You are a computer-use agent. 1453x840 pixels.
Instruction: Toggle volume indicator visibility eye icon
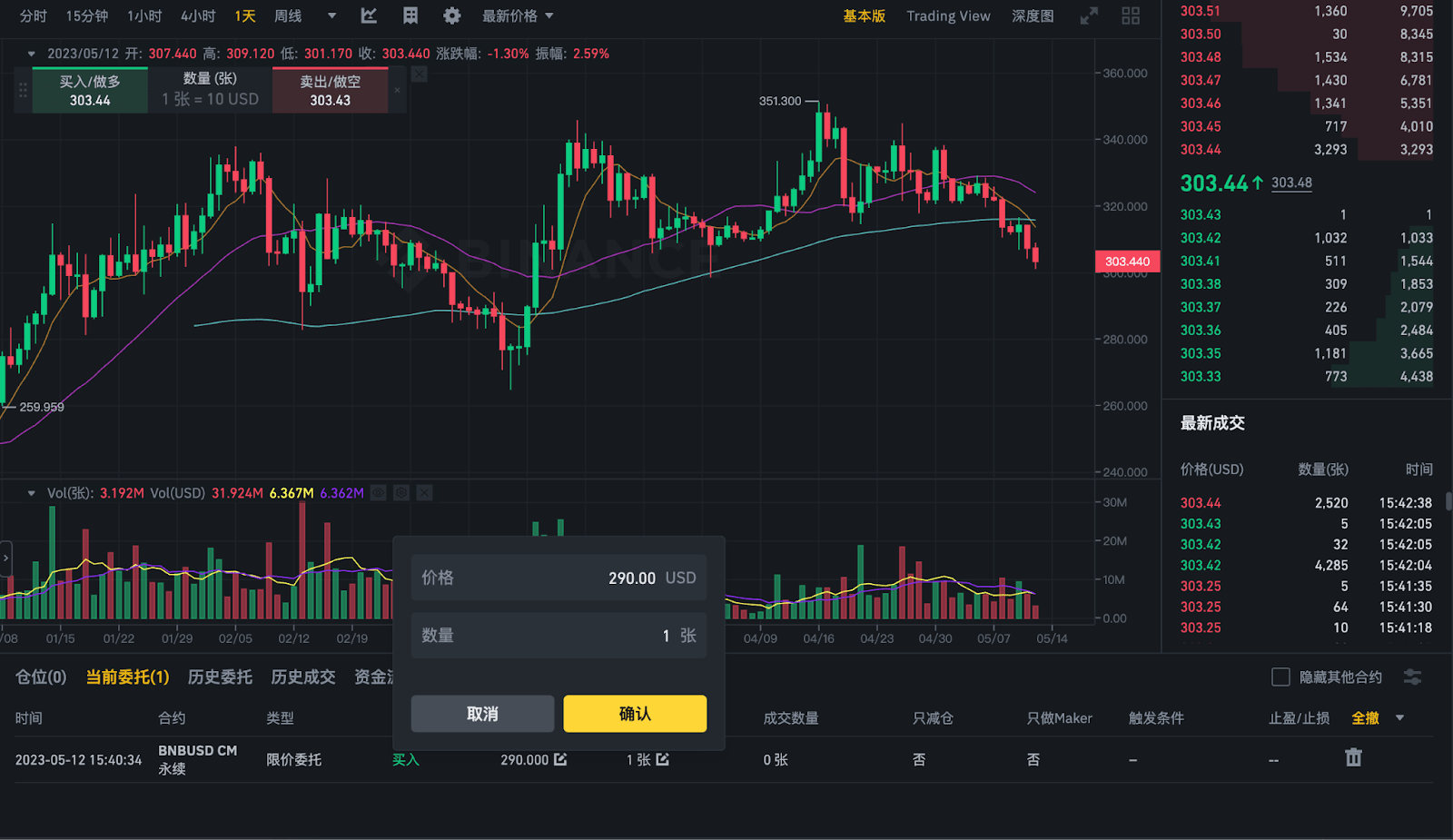379,493
